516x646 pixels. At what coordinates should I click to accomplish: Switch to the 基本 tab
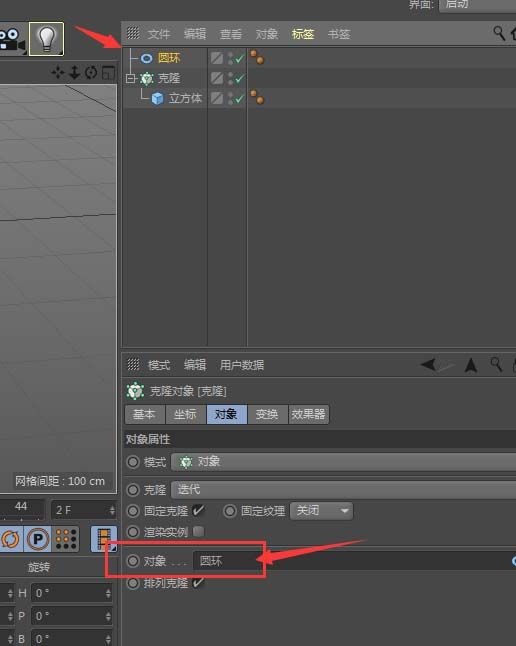(145, 414)
